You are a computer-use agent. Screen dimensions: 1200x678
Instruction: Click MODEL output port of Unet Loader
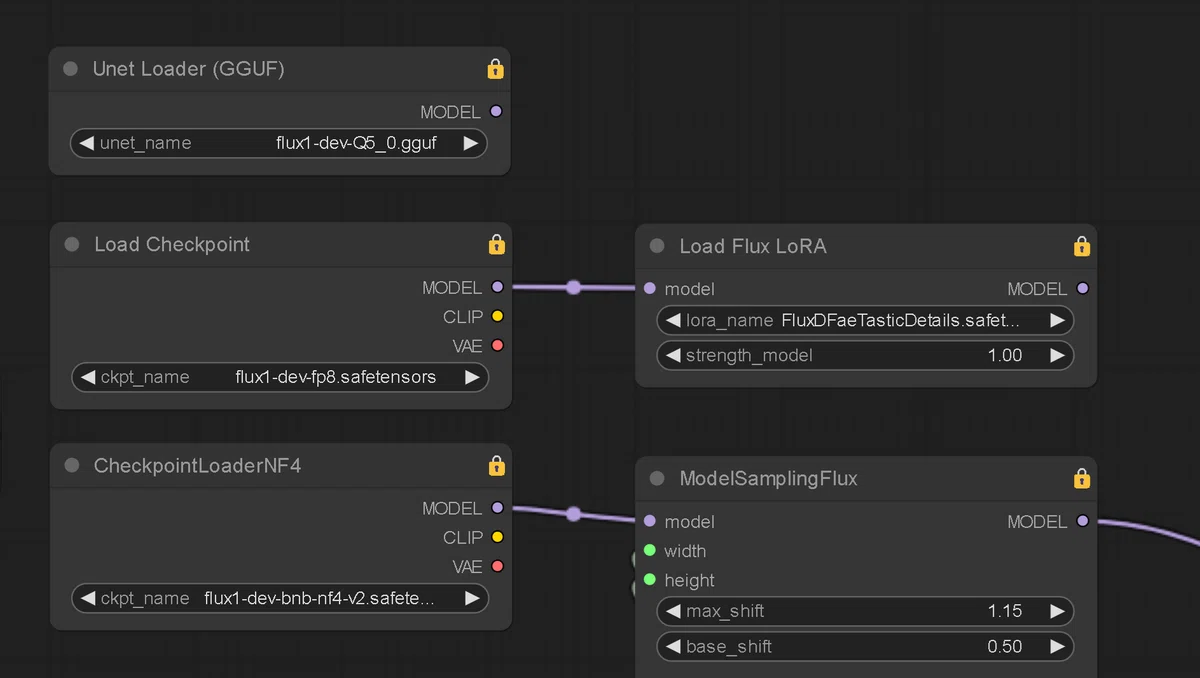tap(496, 112)
